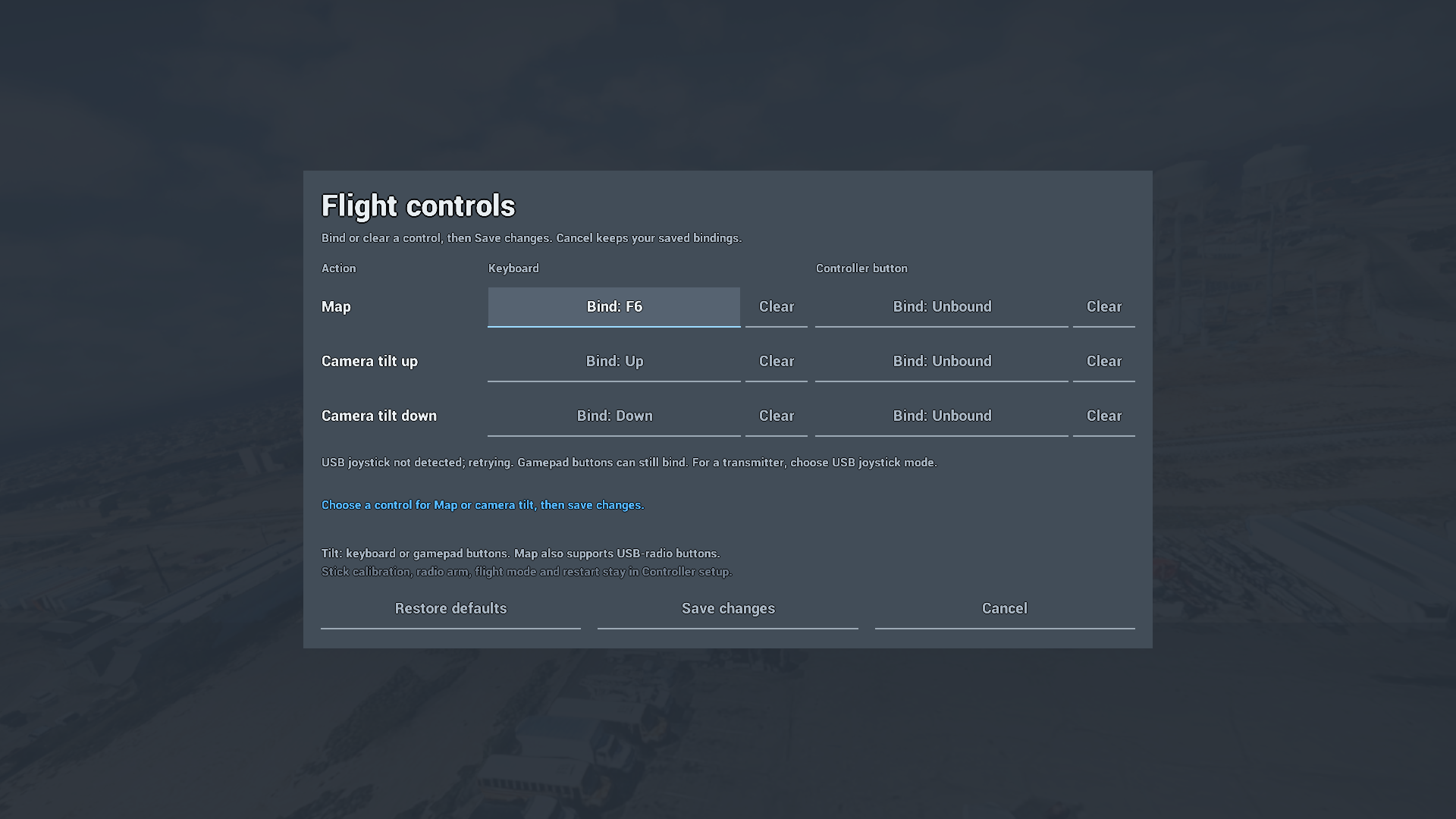Click Restore defaults button
The height and width of the screenshot is (819, 1456).
(450, 609)
